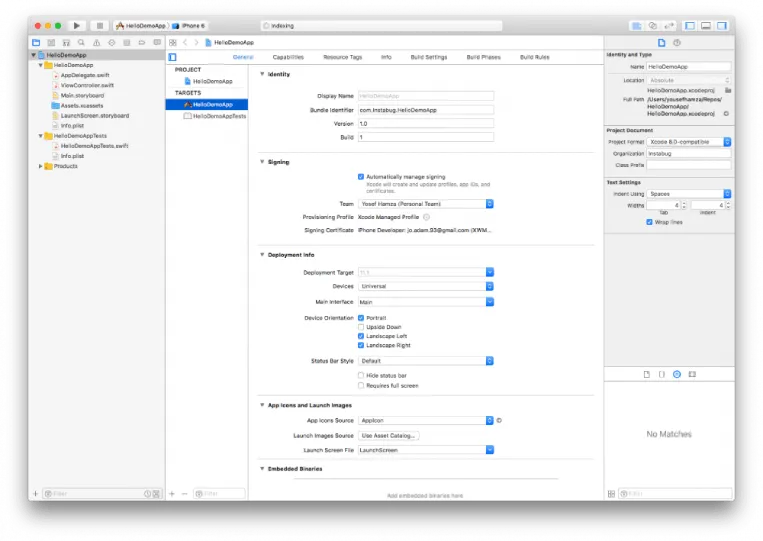The image size is (763, 541).
Task: Toggle the Debug area visibility
Action: pos(706,26)
